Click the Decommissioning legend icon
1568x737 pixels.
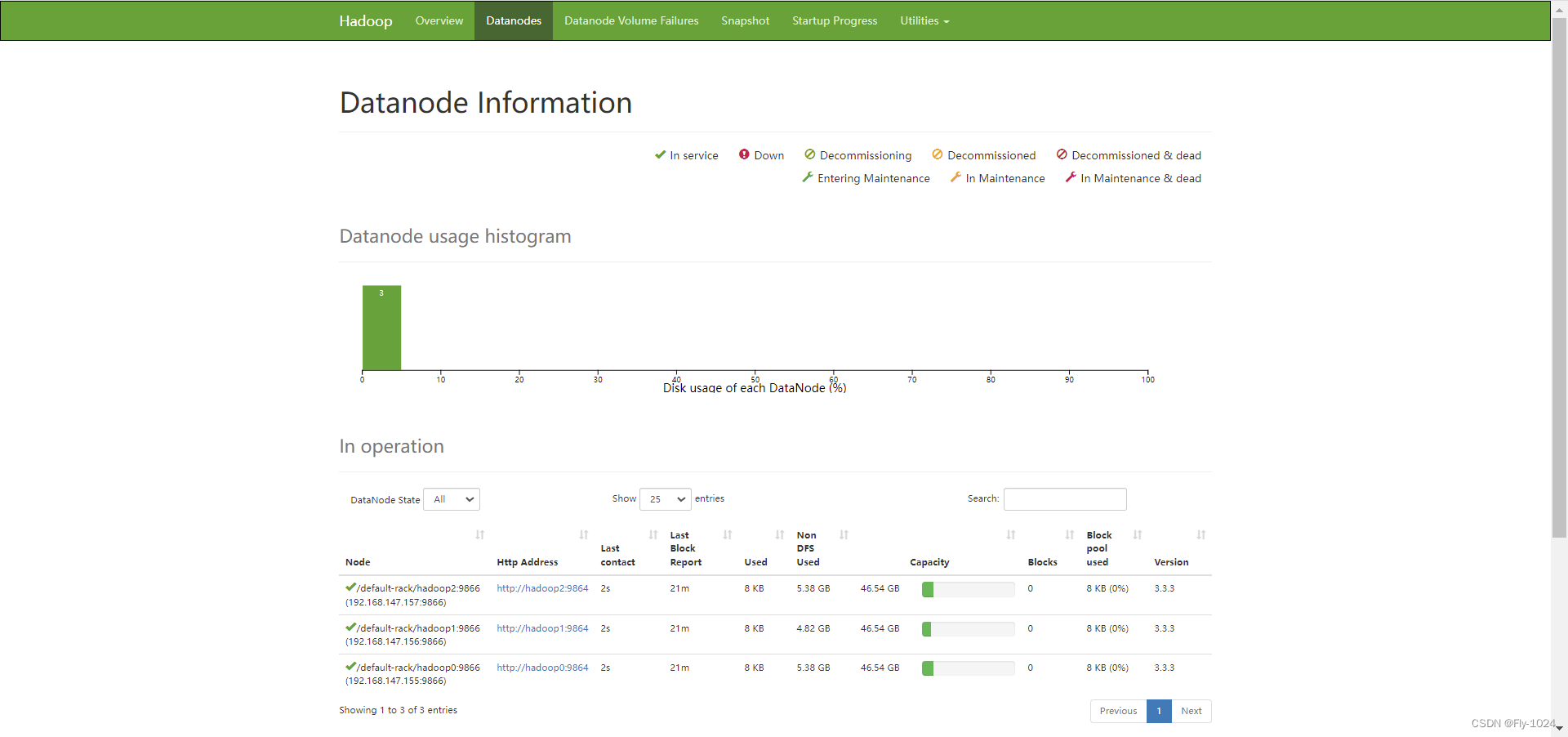(810, 154)
